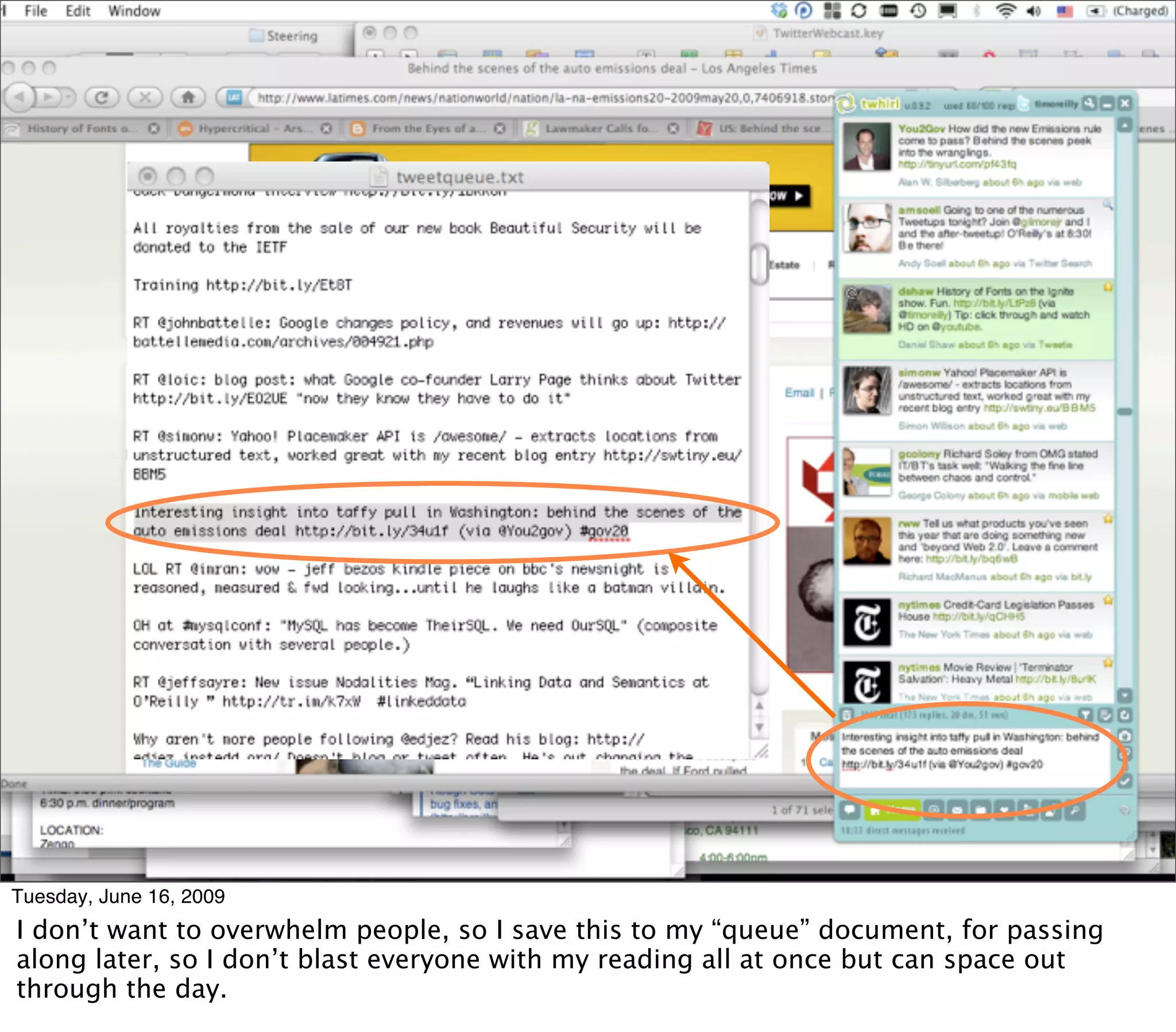Screen dimensions: 1176x1032
Task: Open the bit.ly/LtPz8 link in dshaw tweet
Action: click(993, 303)
